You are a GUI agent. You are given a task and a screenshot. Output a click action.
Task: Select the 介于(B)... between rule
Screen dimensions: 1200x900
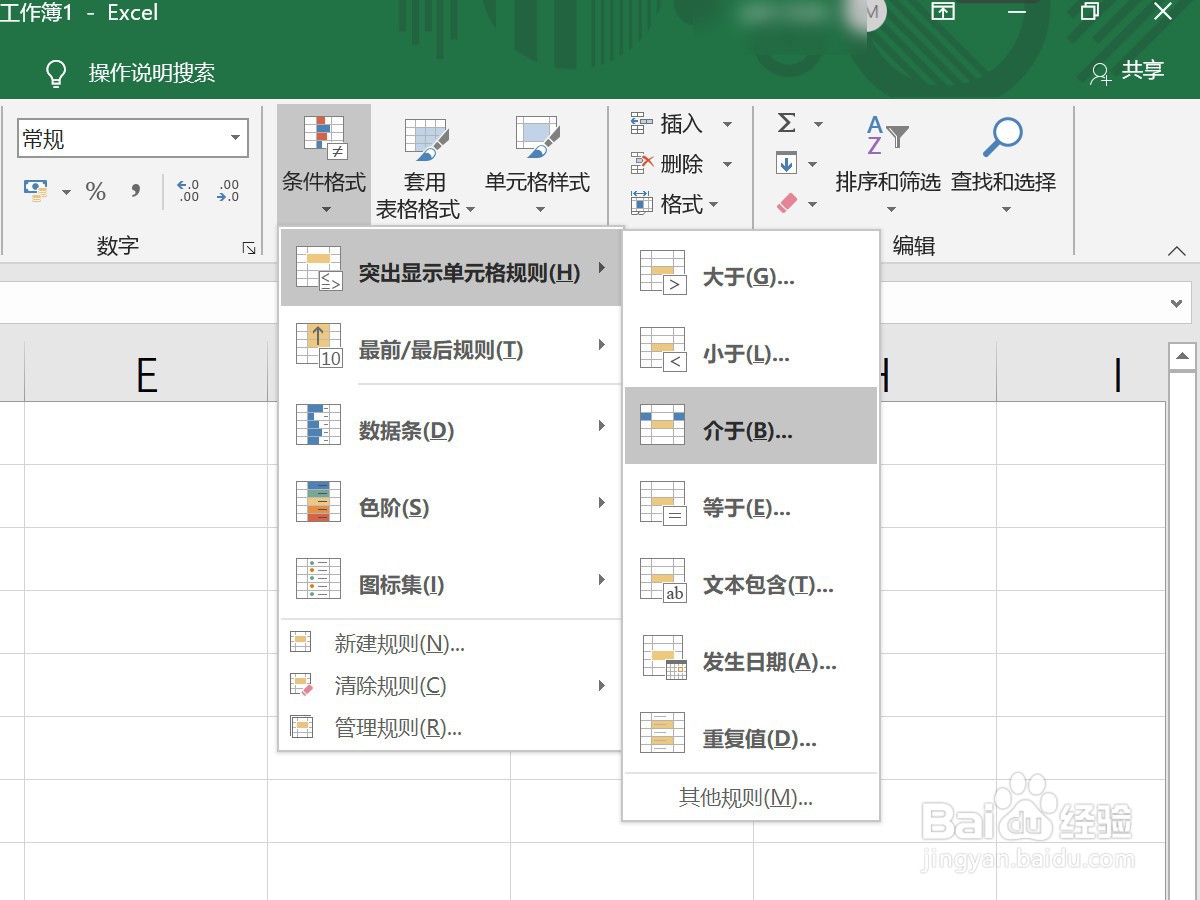pos(751,426)
